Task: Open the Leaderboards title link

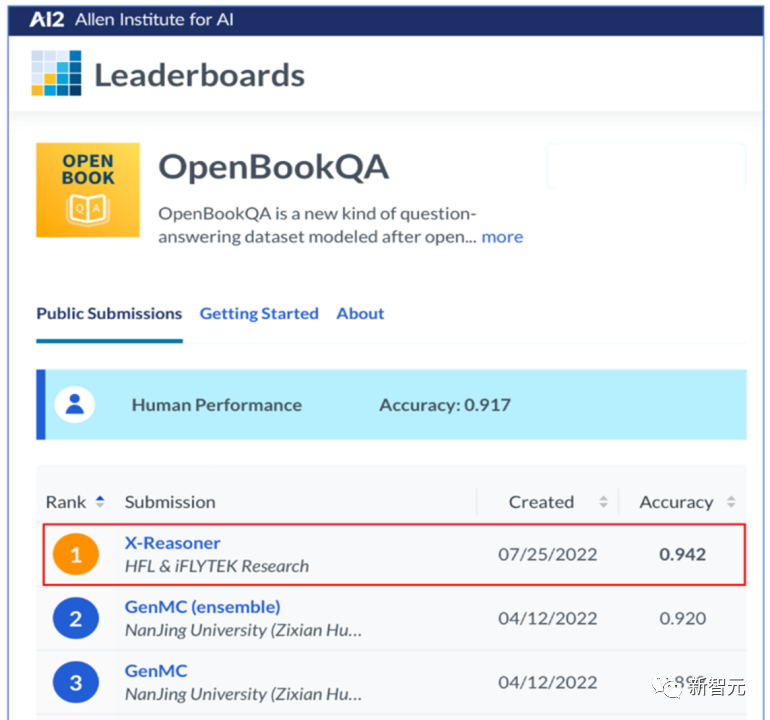Action: [199, 75]
